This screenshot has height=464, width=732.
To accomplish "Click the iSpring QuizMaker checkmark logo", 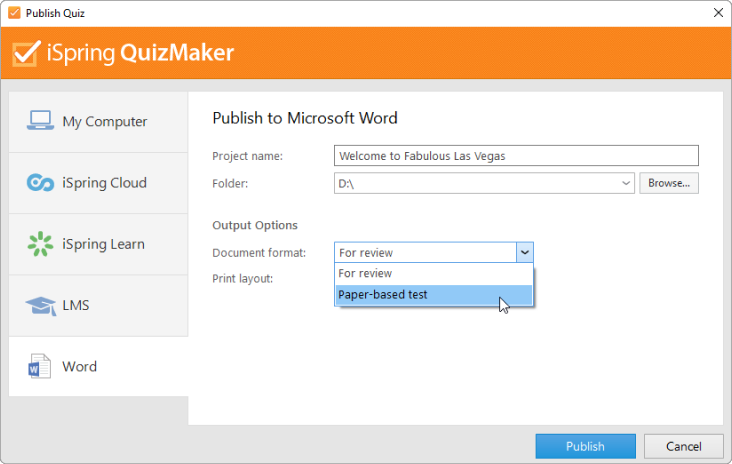I will tap(25, 54).
